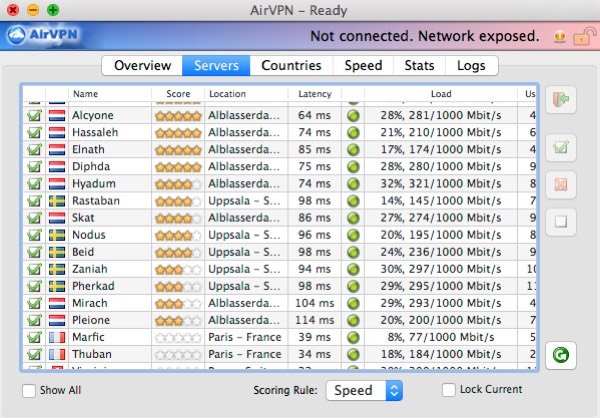Sort the list by Score column header
The height and width of the screenshot is (418, 600).
(x=178, y=94)
